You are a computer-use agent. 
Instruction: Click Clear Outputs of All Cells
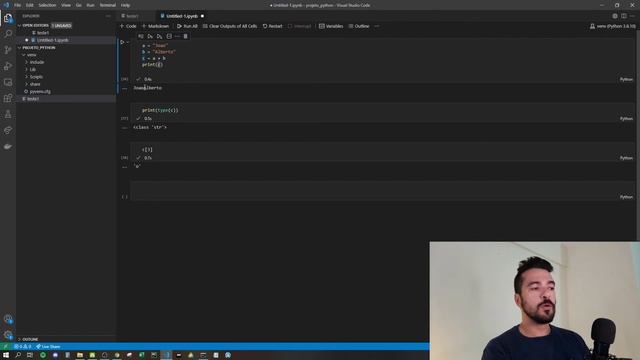[230, 26]
